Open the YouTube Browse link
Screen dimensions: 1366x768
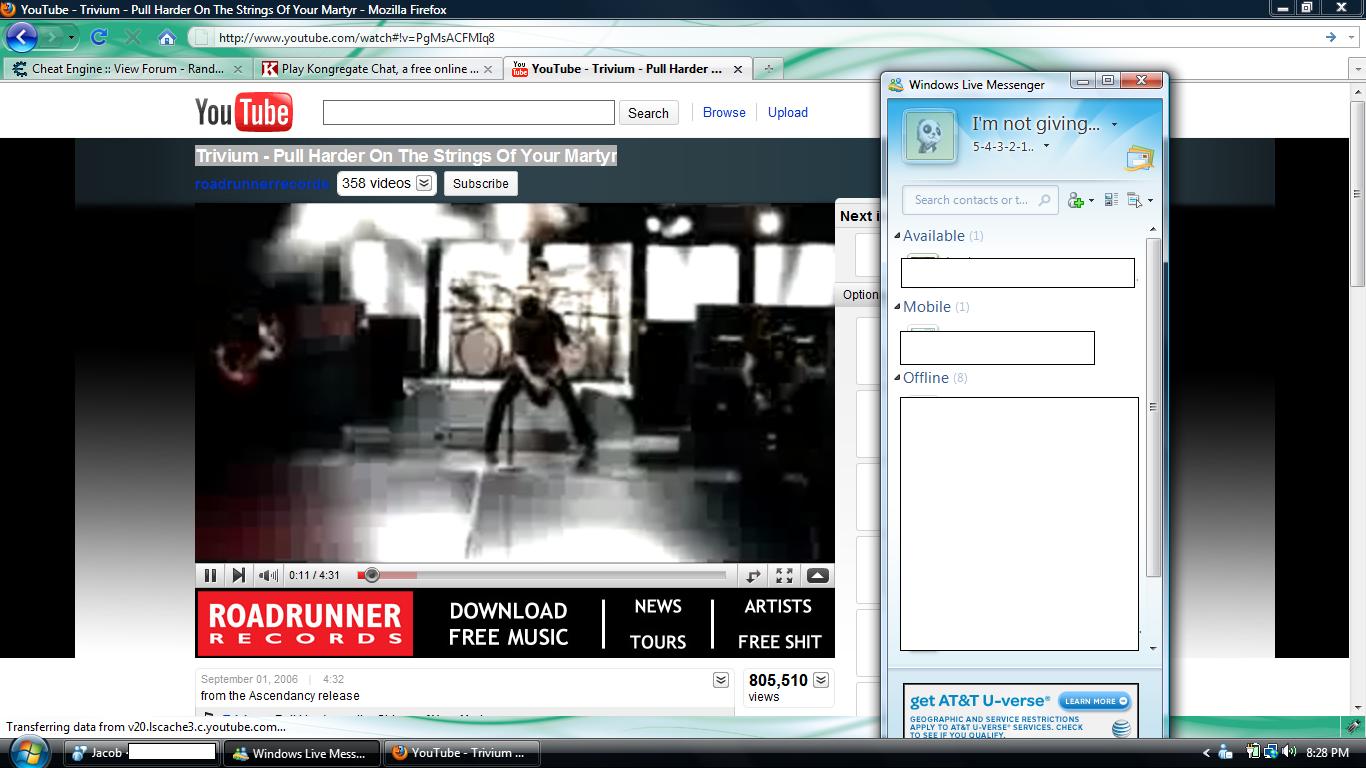point(724,112)
